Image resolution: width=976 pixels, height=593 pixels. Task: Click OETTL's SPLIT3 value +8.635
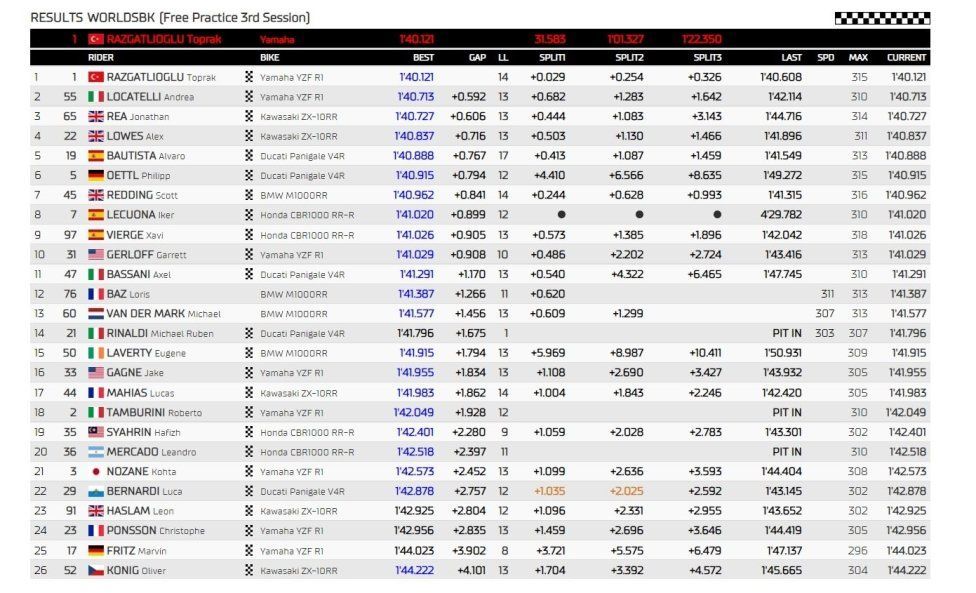coord(705,175)
